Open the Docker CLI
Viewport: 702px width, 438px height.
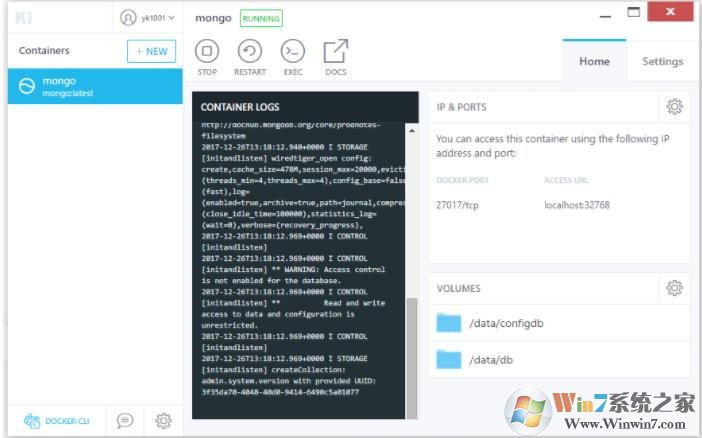pyautogui.click(x=56, y=421)
